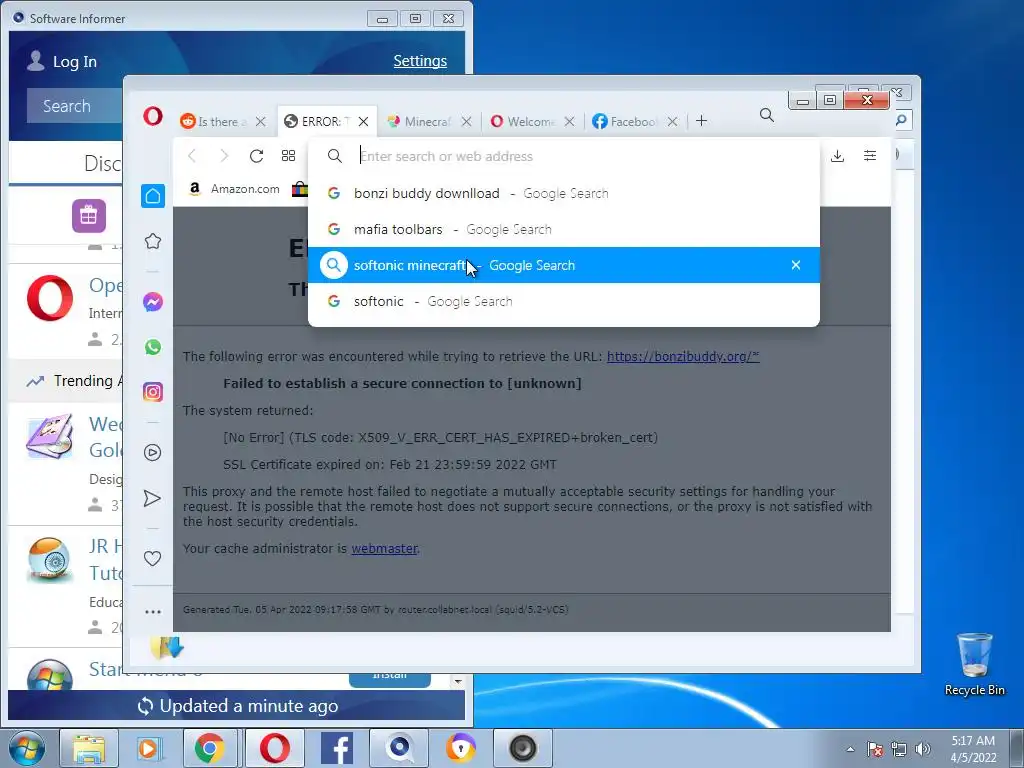The height and width of the screenshot is (768, 1024).
Task: Click the webmaster link
Action: 384,549
